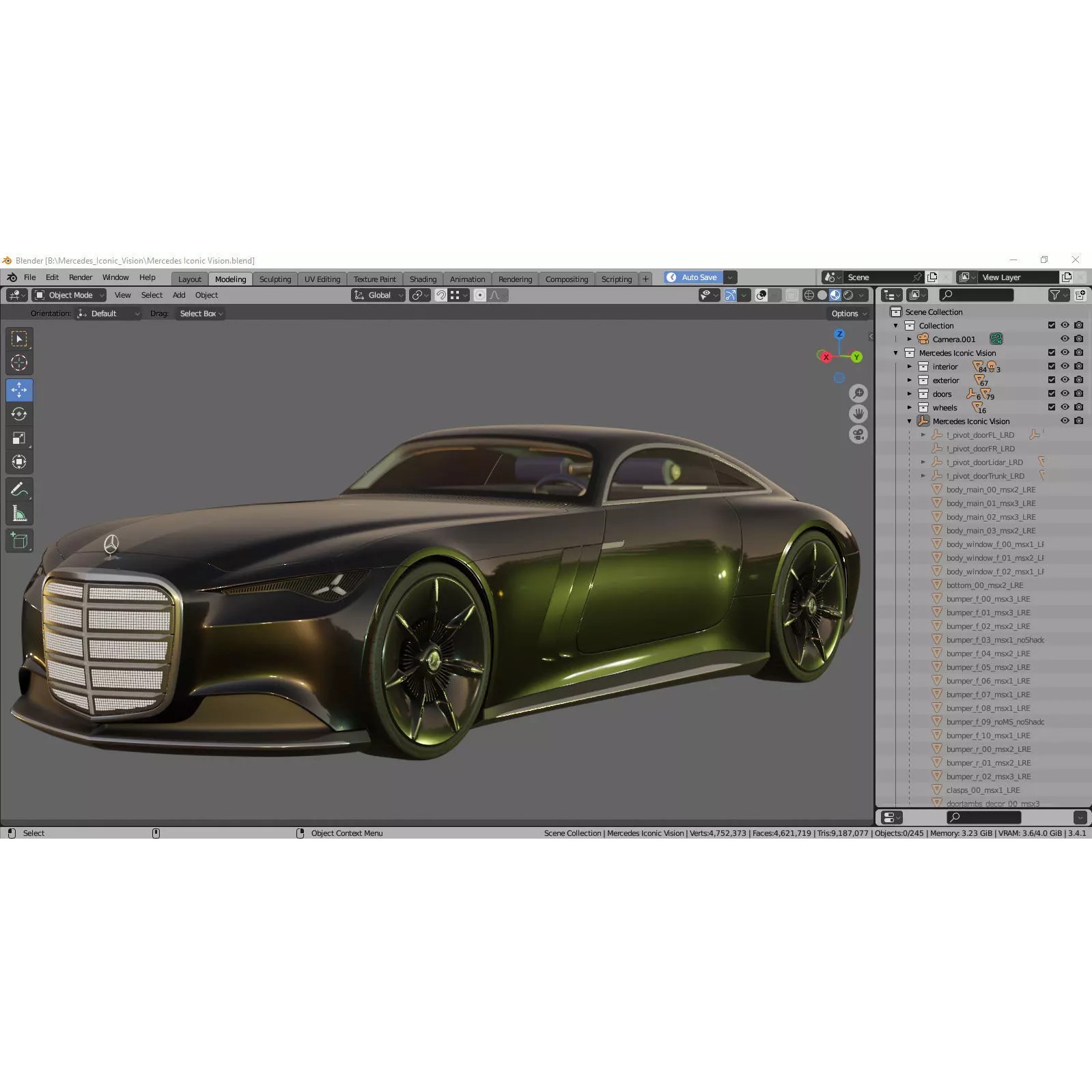Toggle viewport gizmos display
Image resolution: width=1092 pixels, height=1092 pixels.
point(731,295)
